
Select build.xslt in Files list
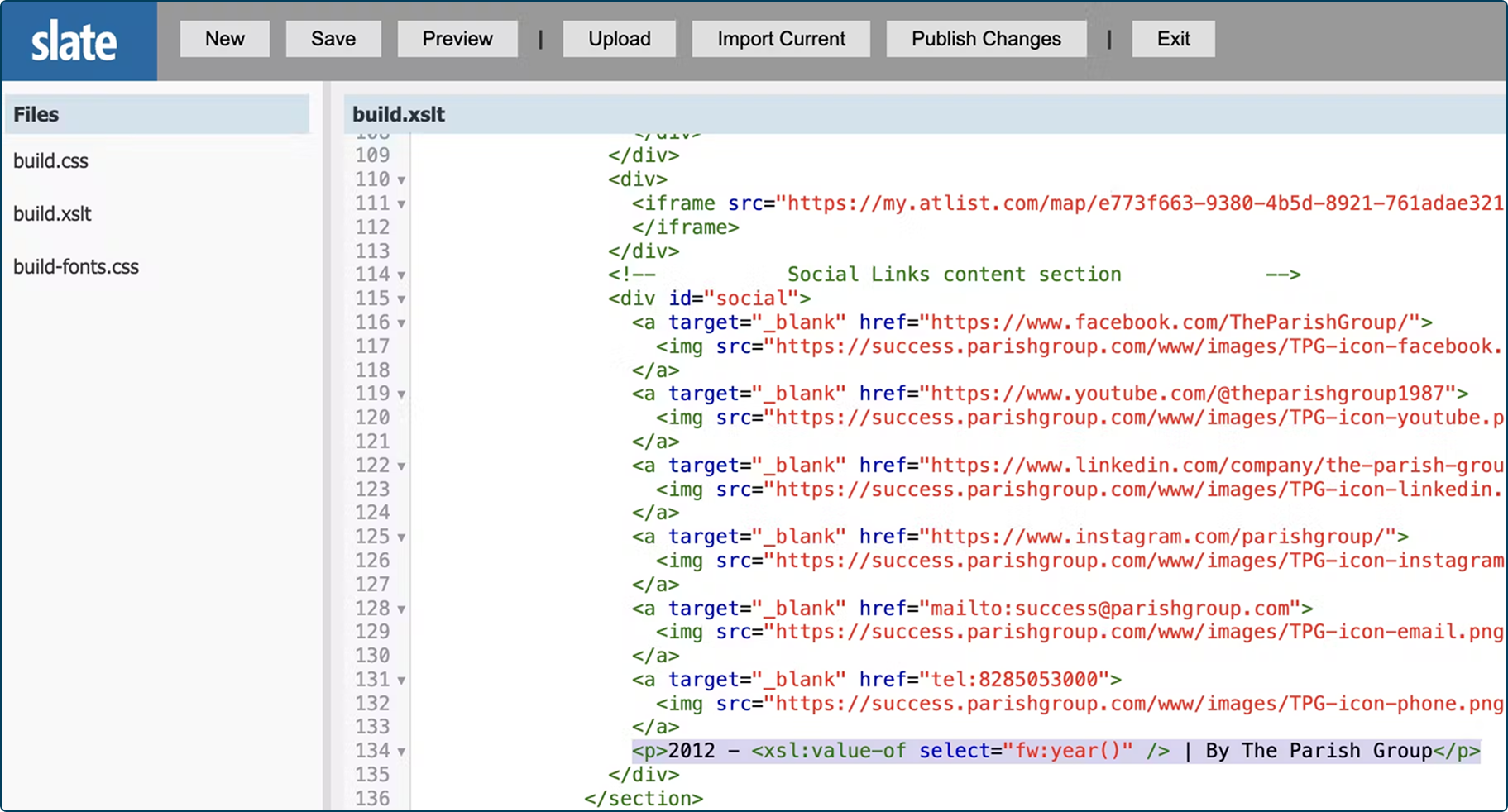pyautogui.click(x=53, y=213)
